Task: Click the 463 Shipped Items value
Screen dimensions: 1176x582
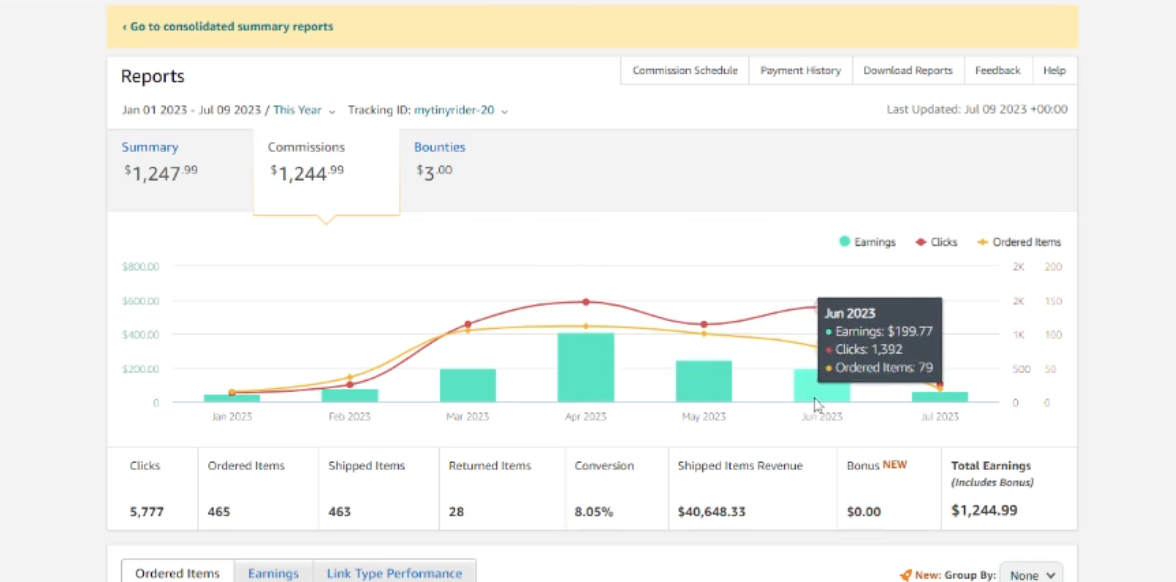Action: tap(340, 512)
